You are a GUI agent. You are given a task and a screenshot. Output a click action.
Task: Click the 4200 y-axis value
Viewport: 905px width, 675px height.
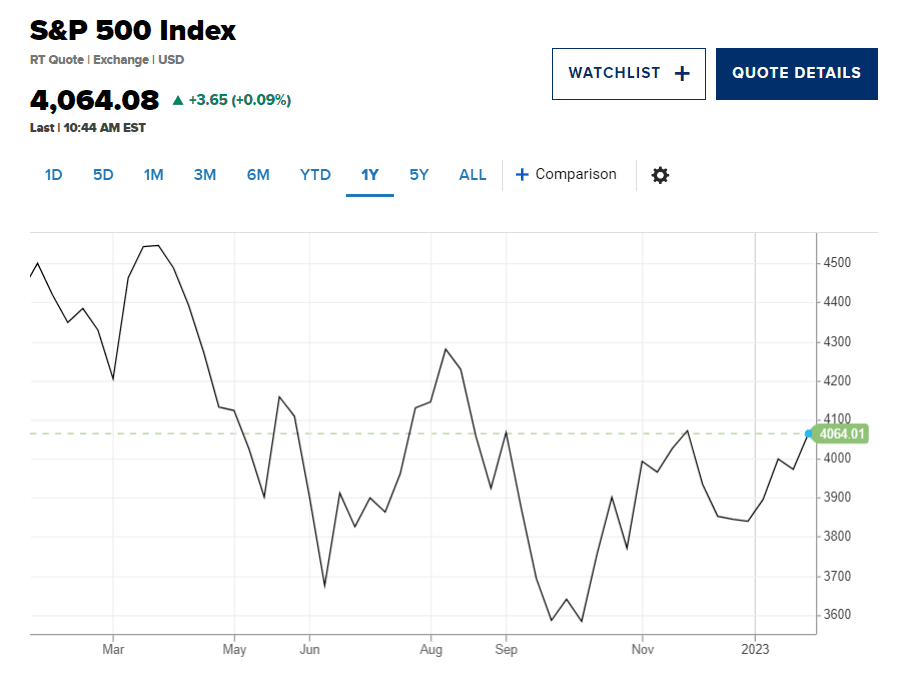click(837, 381)
